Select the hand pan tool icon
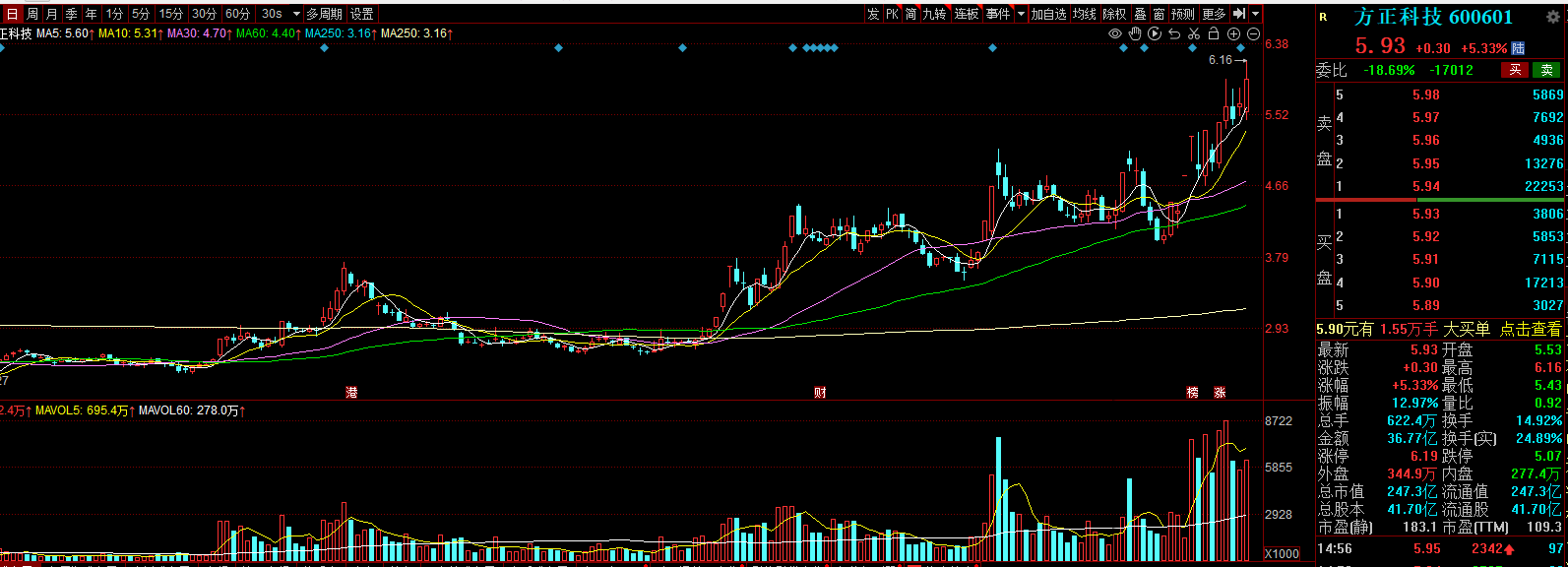Viewport: 1568px width, 567px height. click(x=1135, y=33)
